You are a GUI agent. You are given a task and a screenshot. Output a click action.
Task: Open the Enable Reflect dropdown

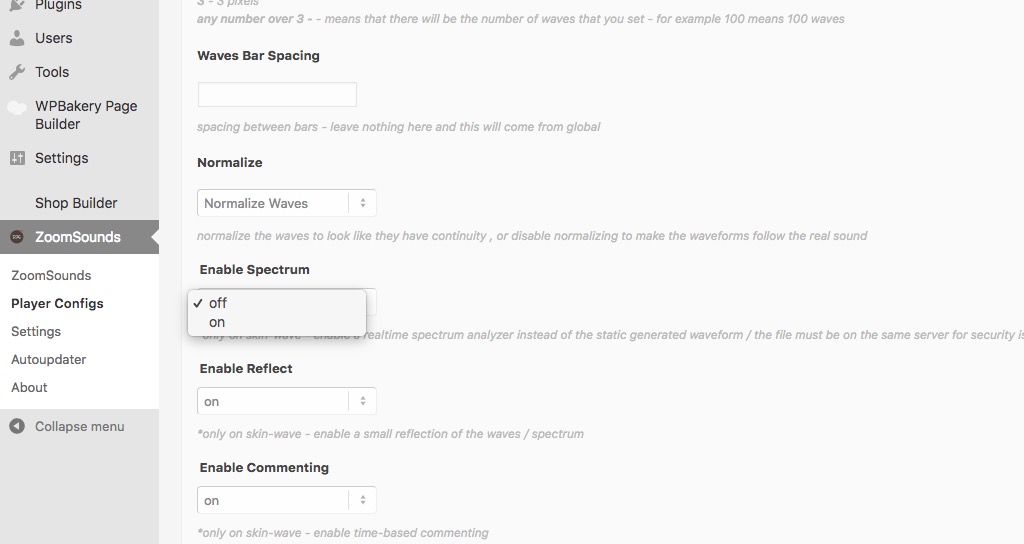(287, 401)
